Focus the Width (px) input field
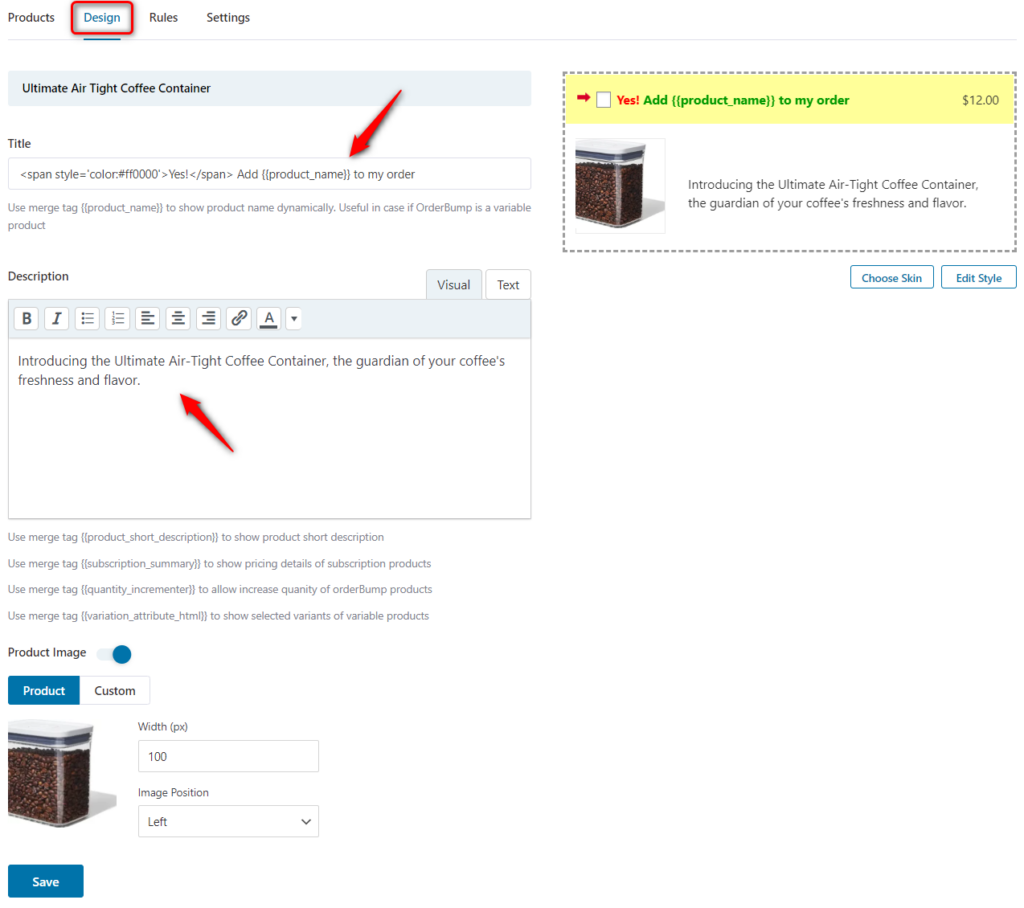Screen dimensions: 1024x908 click(228, 756)
